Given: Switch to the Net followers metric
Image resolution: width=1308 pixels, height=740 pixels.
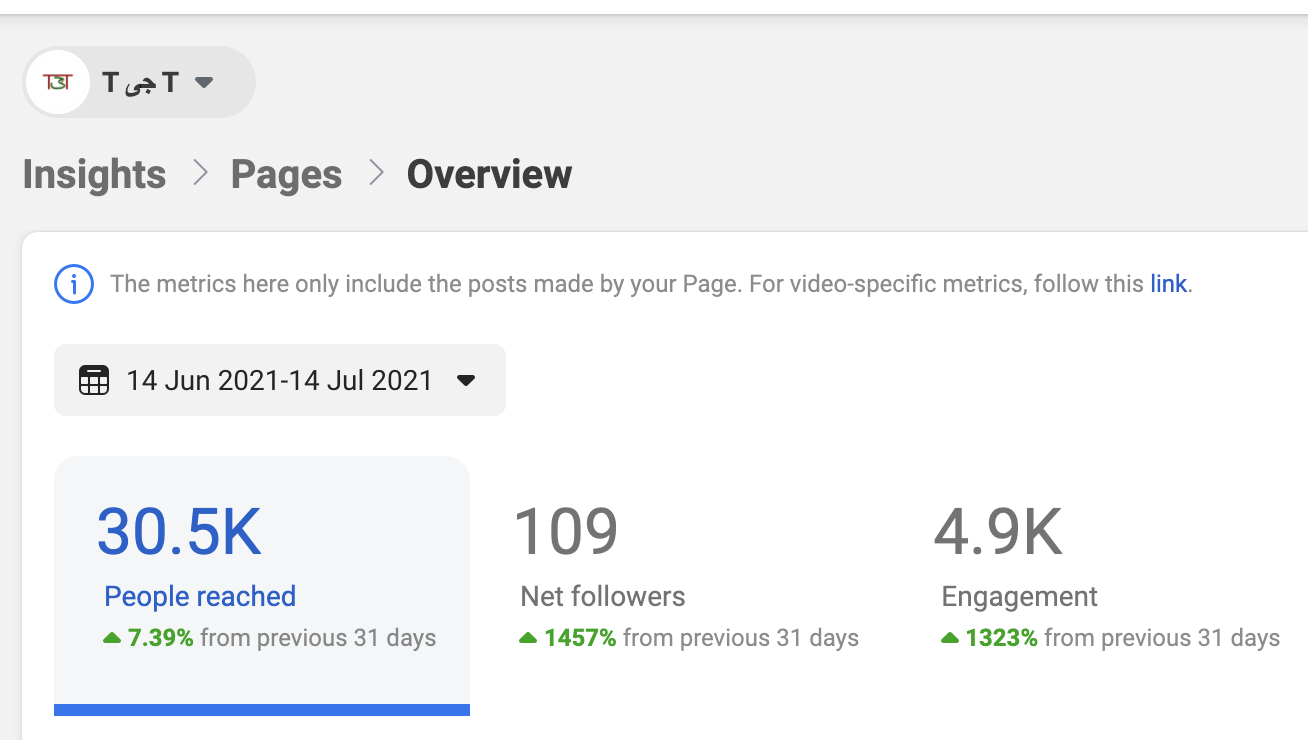Looking at the screenshot, I should point(602,597).
